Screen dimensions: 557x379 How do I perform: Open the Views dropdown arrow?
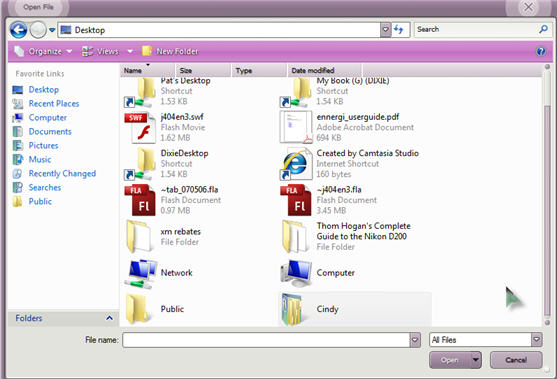point(130,52)
